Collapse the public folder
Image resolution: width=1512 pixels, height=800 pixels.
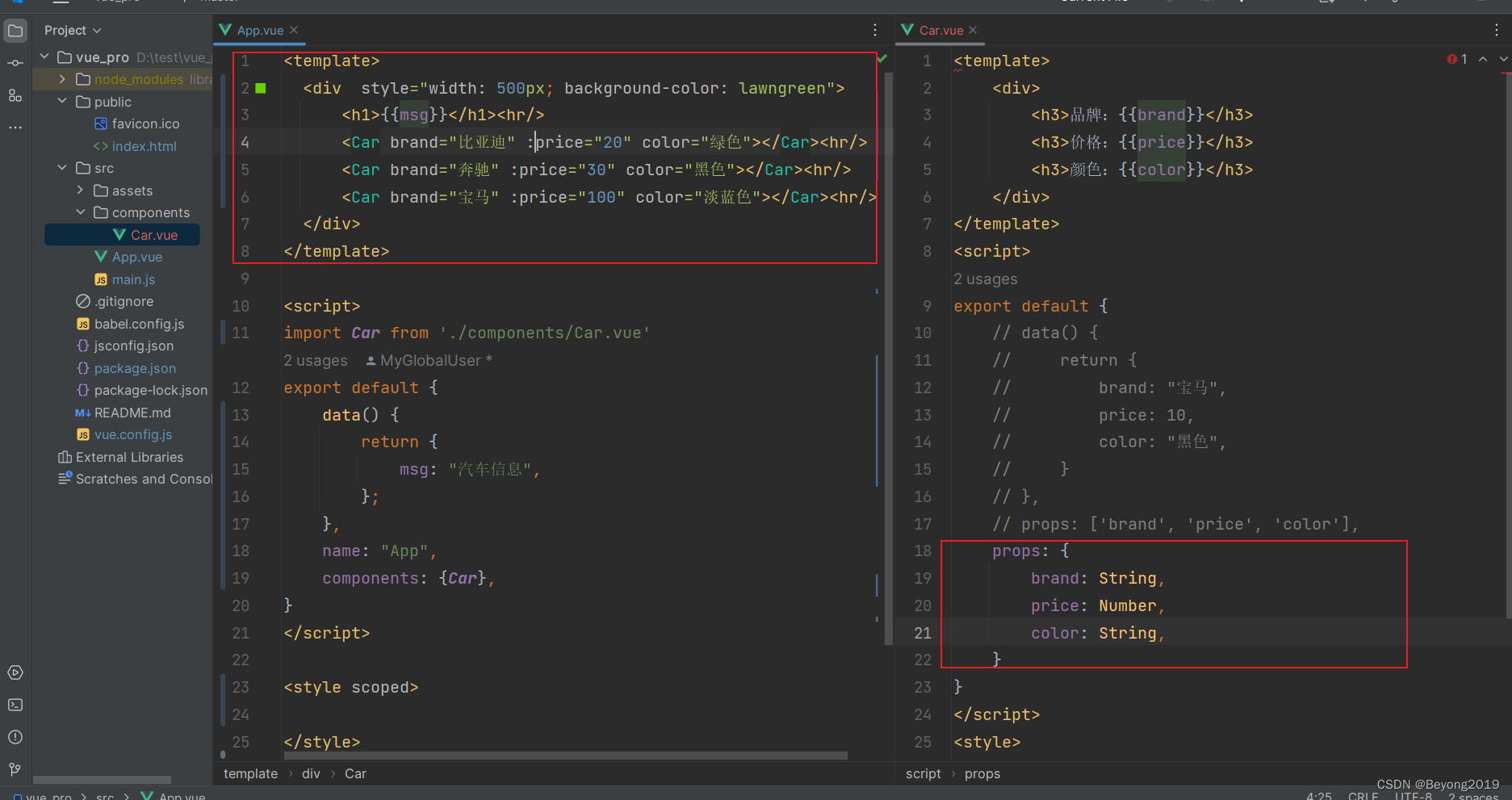[63, 101]
